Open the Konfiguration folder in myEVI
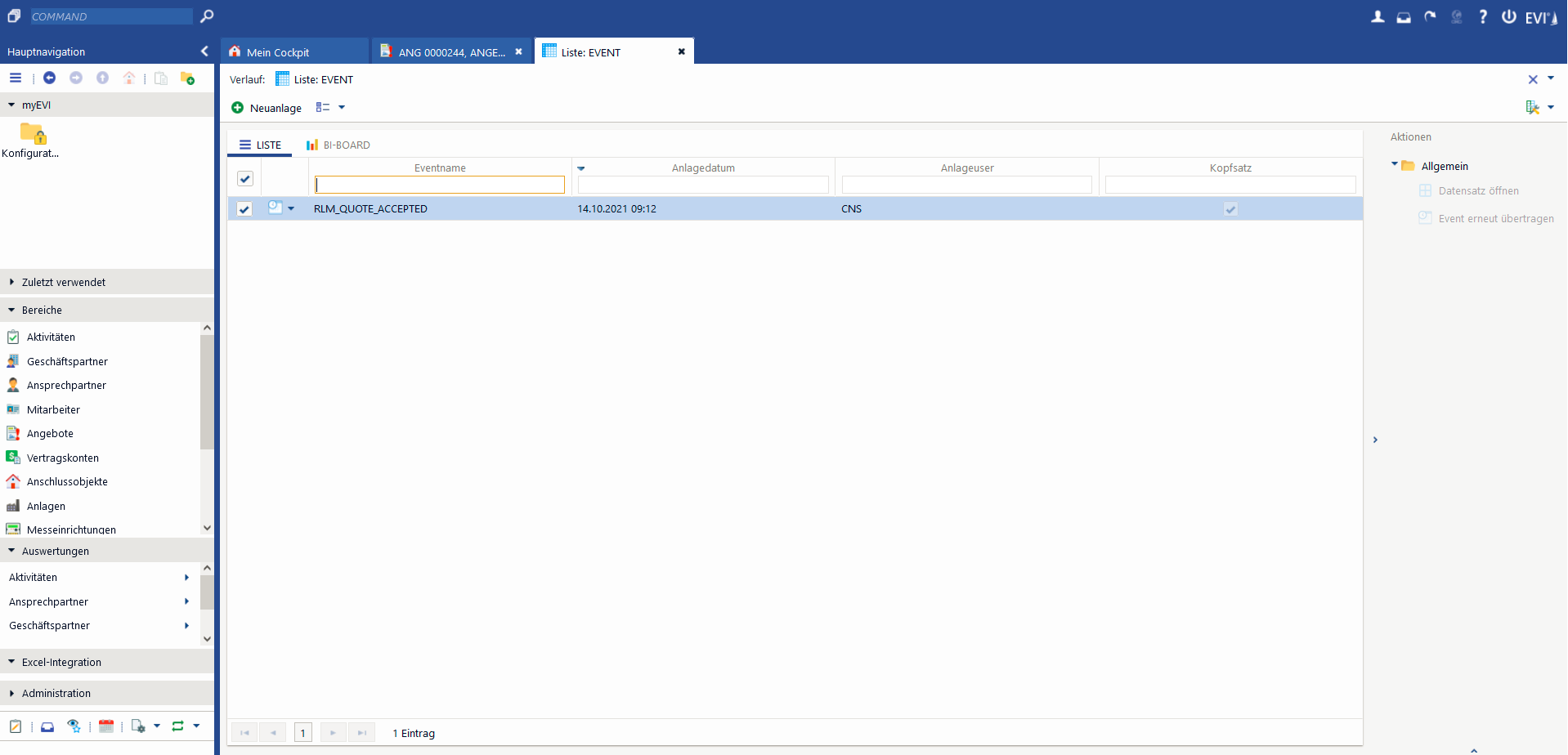This screenshot has height=755, width=1568. pos(31,139)
